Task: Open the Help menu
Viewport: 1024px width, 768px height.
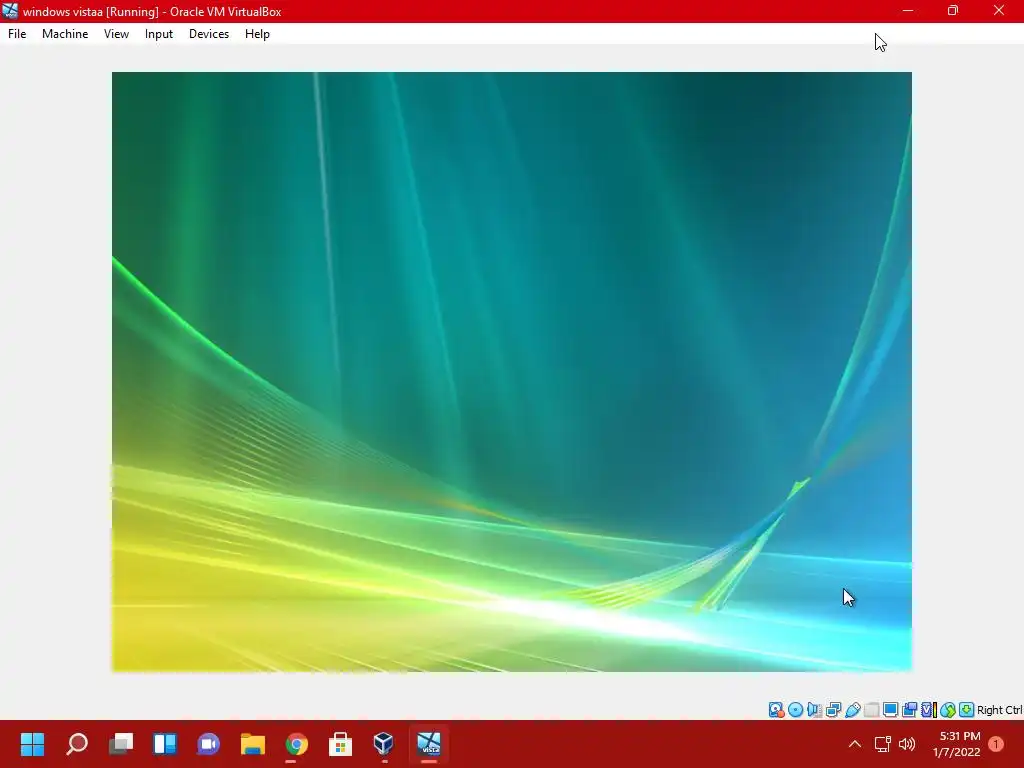Action: 257,34
